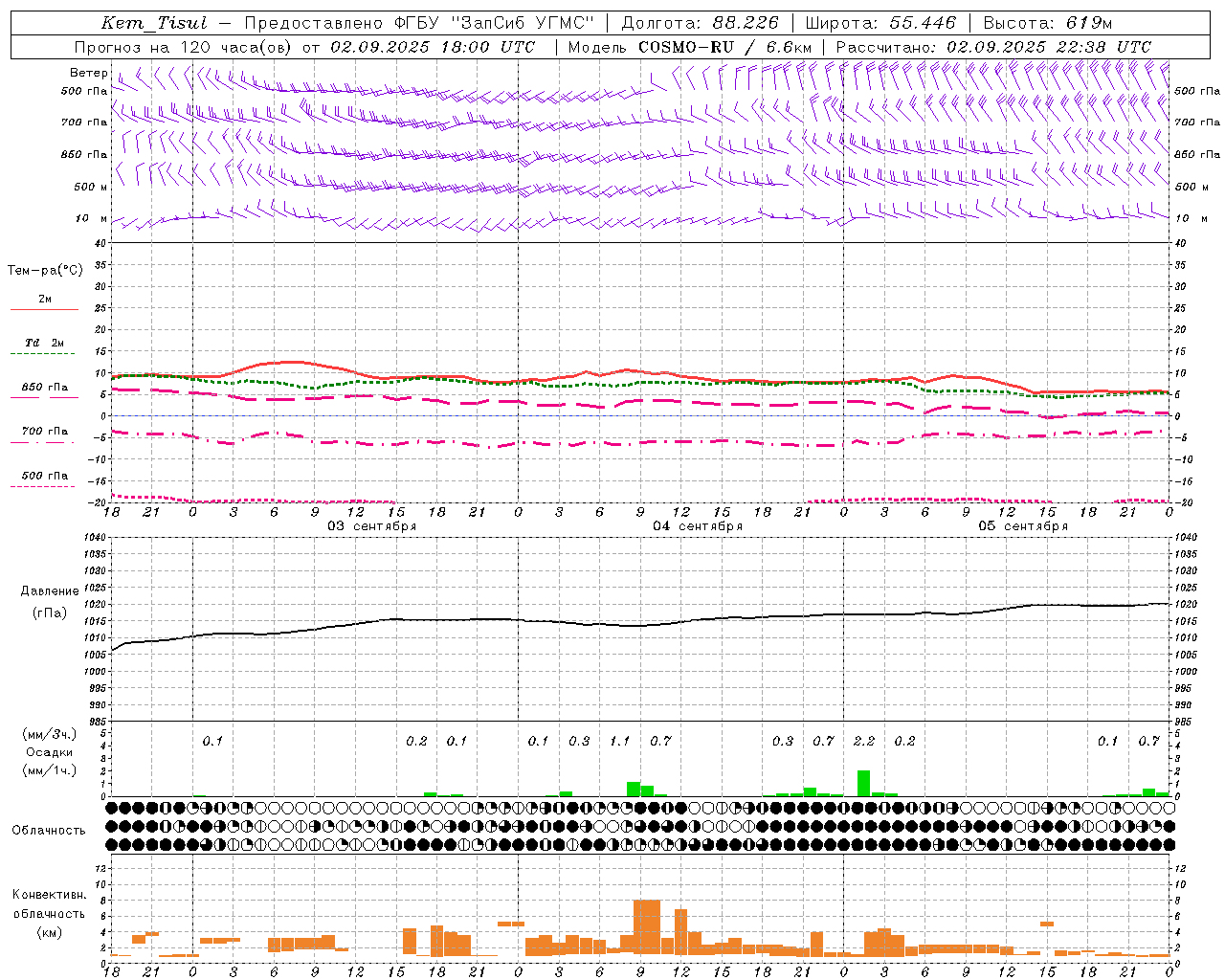Click the date label "05 сентября"
The height and width of the screenshot is (980, 1225).
click(x=1023, y=526)
